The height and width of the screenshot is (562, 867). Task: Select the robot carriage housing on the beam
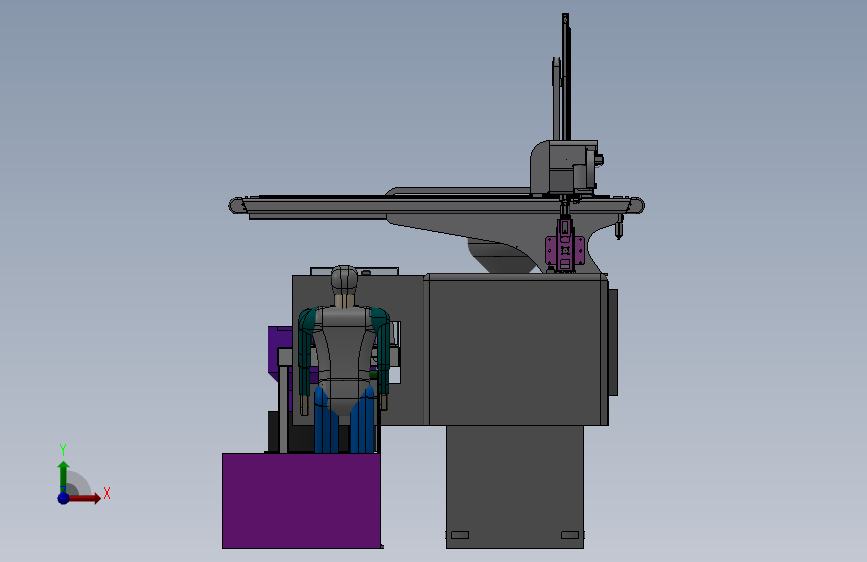pos(565,168)
